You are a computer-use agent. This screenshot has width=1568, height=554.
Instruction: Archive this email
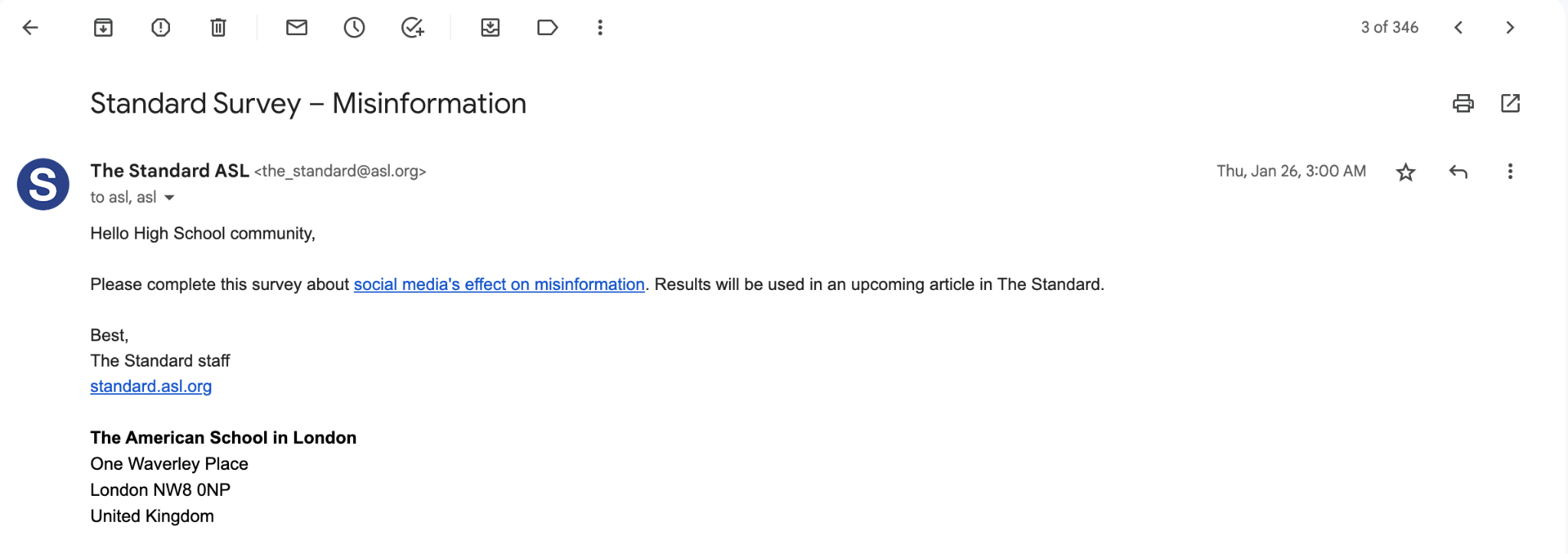(x=103, y=28)
